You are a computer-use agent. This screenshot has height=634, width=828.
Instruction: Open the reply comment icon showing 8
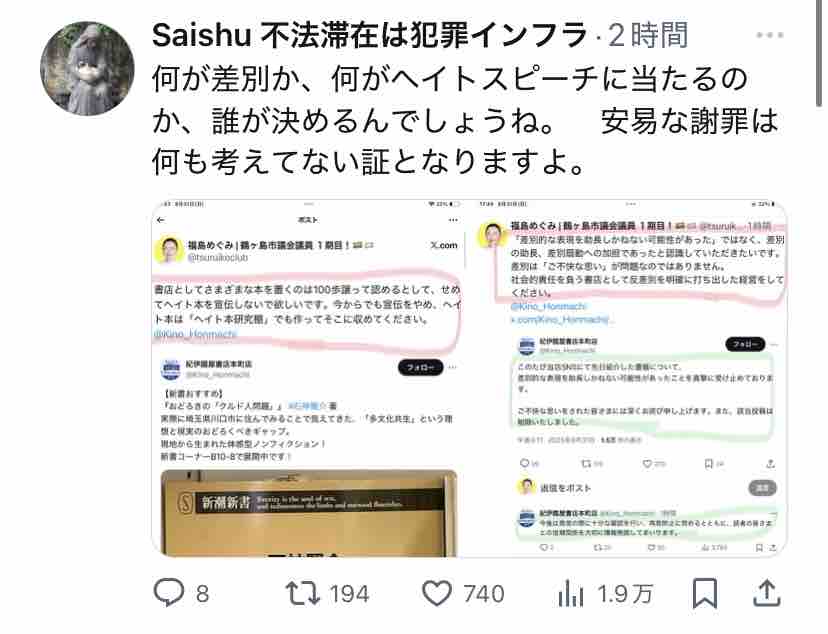(168, 593)
